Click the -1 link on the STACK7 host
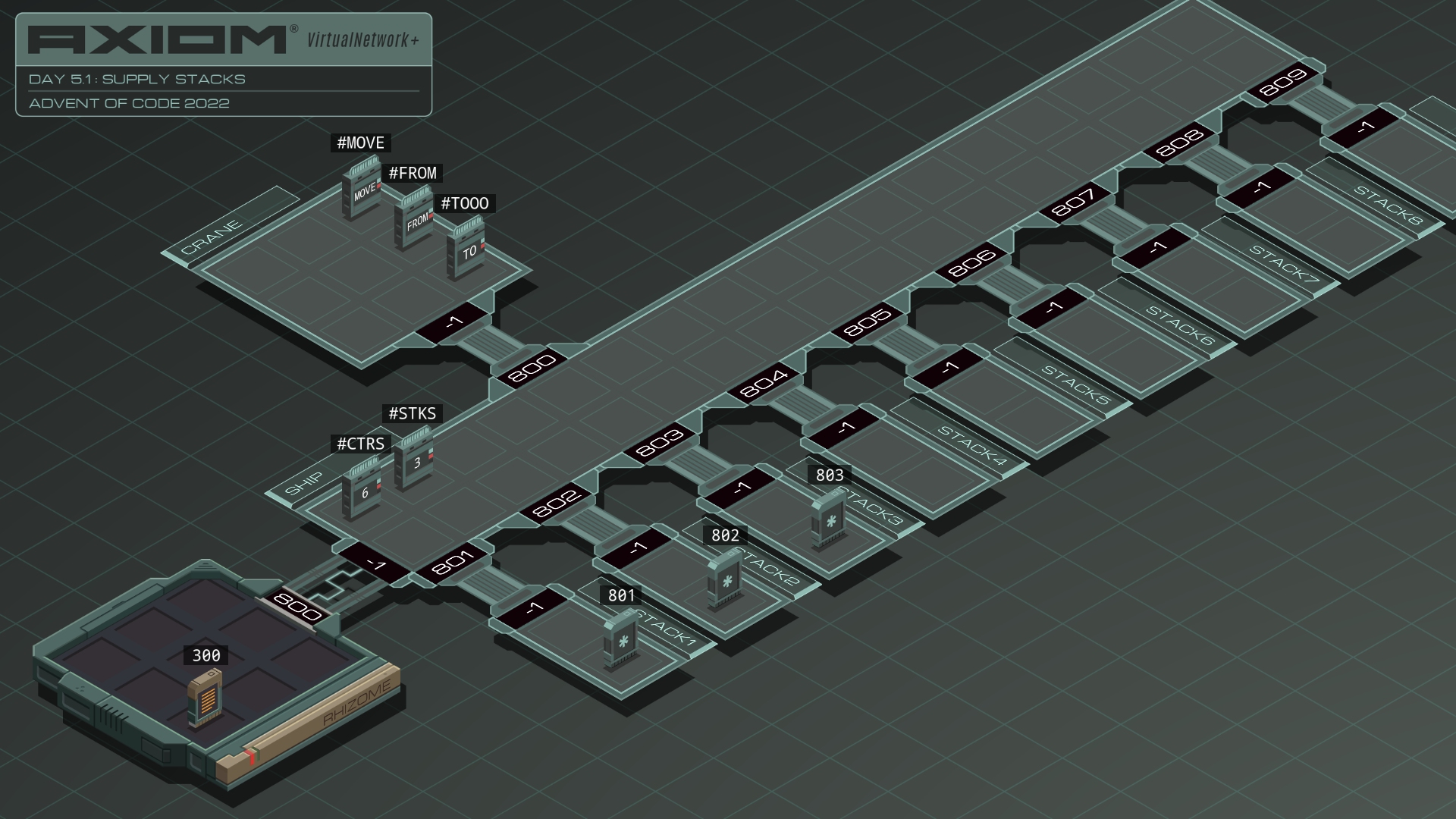1456x819 pixels. tap(1157, 247)
